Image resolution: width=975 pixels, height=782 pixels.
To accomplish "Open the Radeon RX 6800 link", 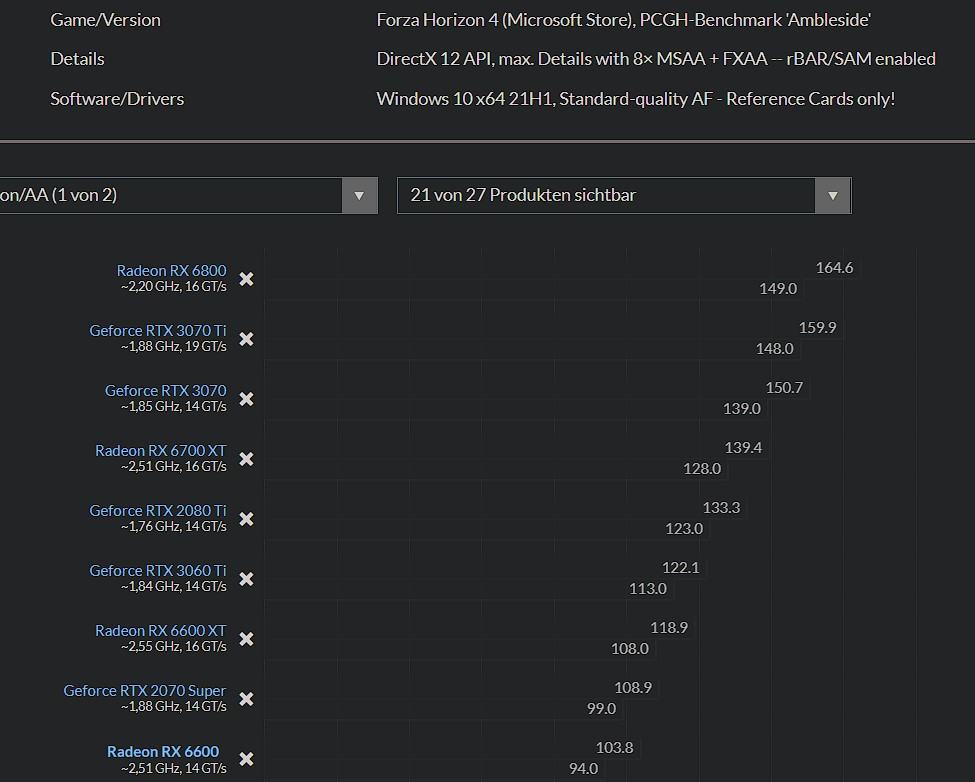I will pyautogui.click(x=172, y=270).
